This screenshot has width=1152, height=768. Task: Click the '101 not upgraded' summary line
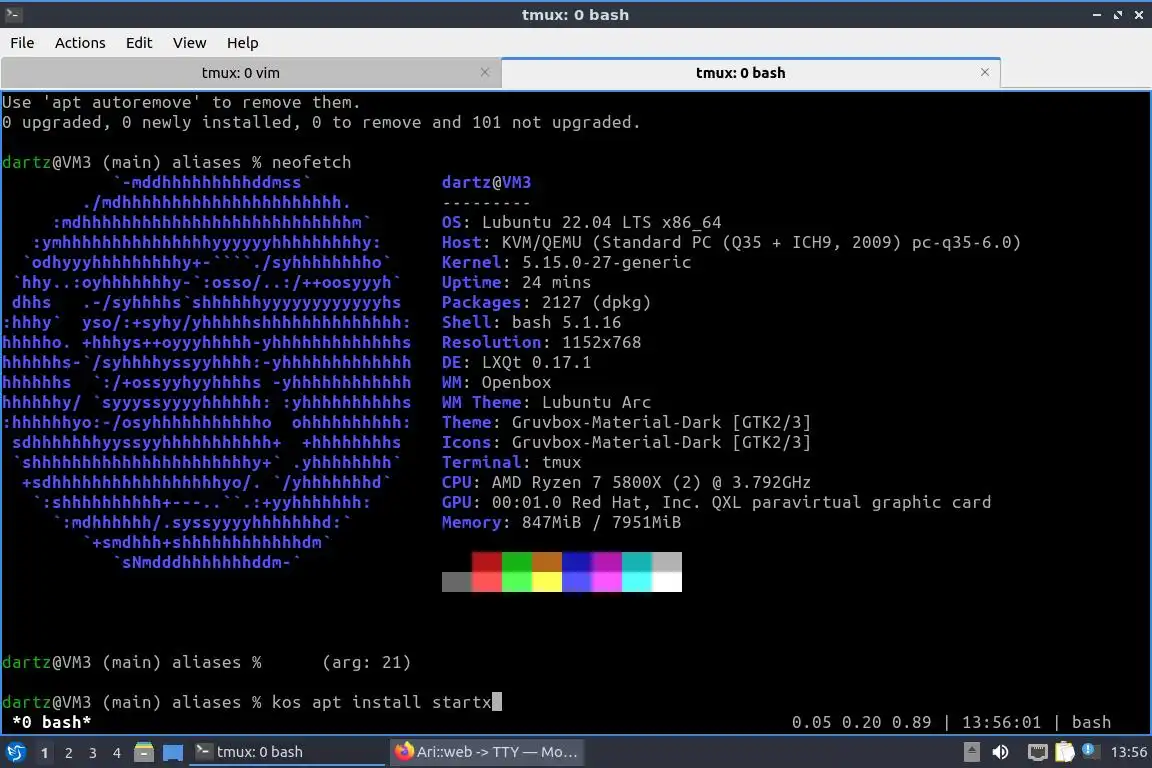click(x=321, y=123)
